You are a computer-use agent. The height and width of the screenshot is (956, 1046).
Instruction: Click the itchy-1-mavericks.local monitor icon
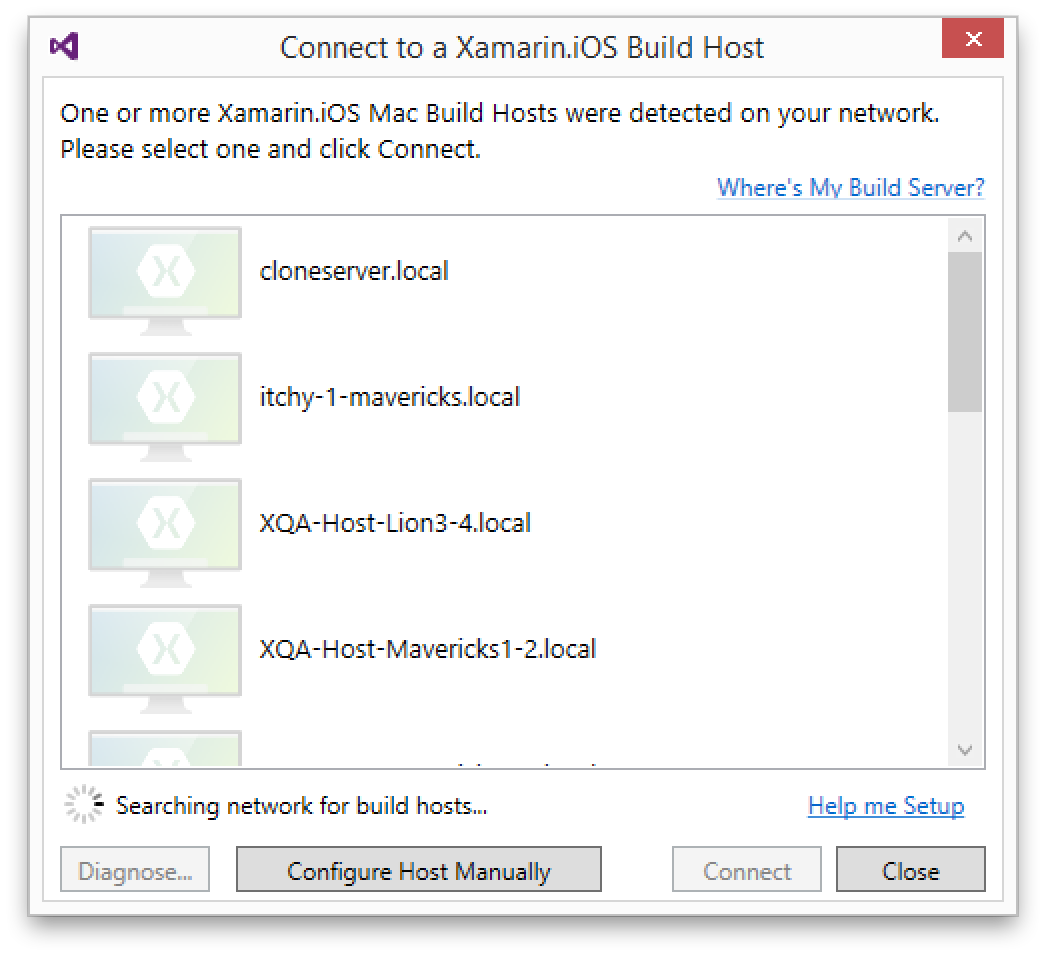[x=165, y=407]
